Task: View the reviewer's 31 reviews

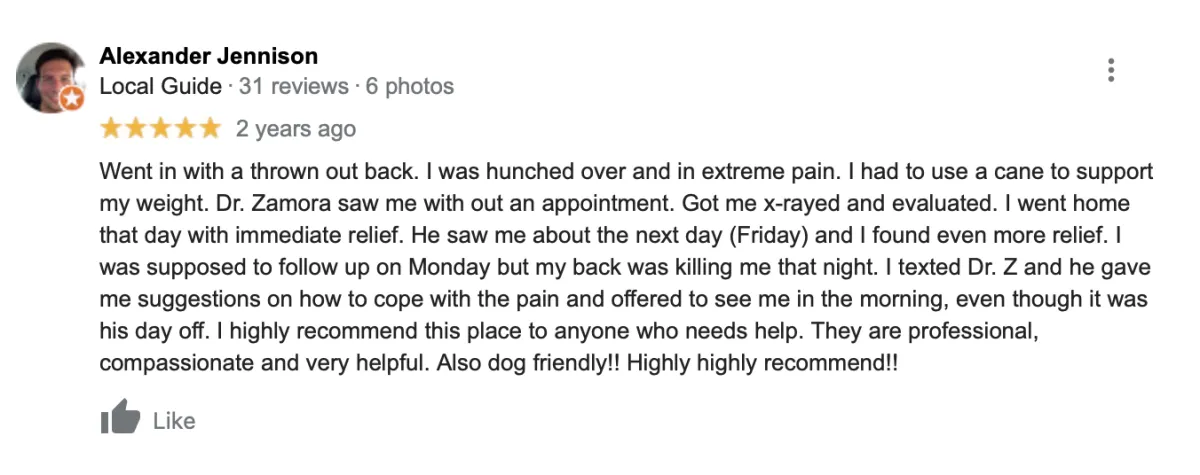Action: point(294,87)
